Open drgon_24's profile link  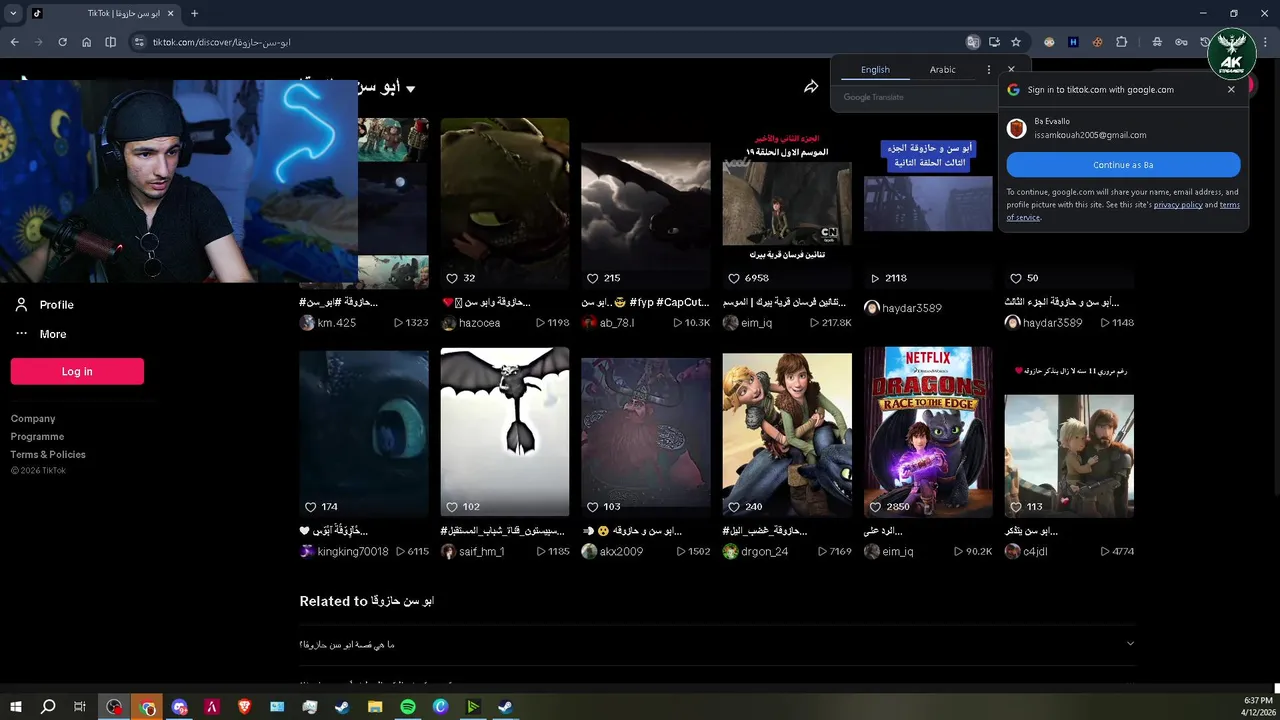pyautogui.click(x=764, y=551)
